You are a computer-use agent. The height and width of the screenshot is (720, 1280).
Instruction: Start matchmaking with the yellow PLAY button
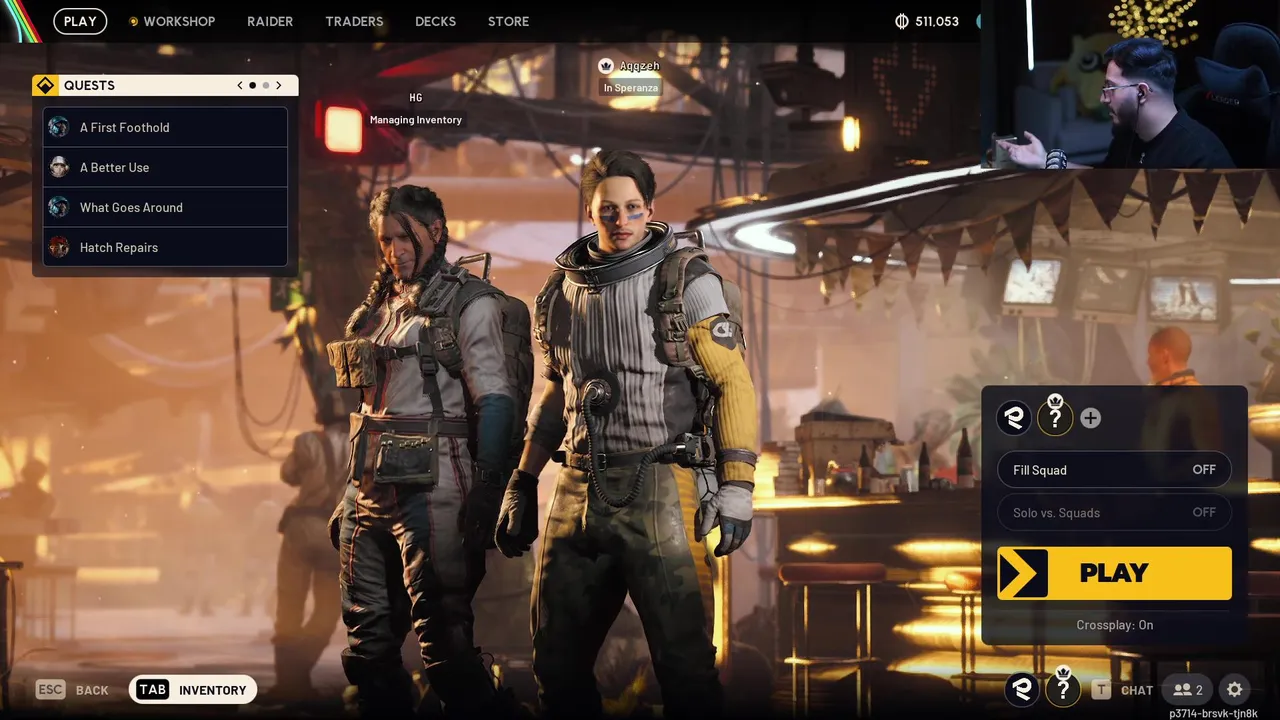(1114, 573)
